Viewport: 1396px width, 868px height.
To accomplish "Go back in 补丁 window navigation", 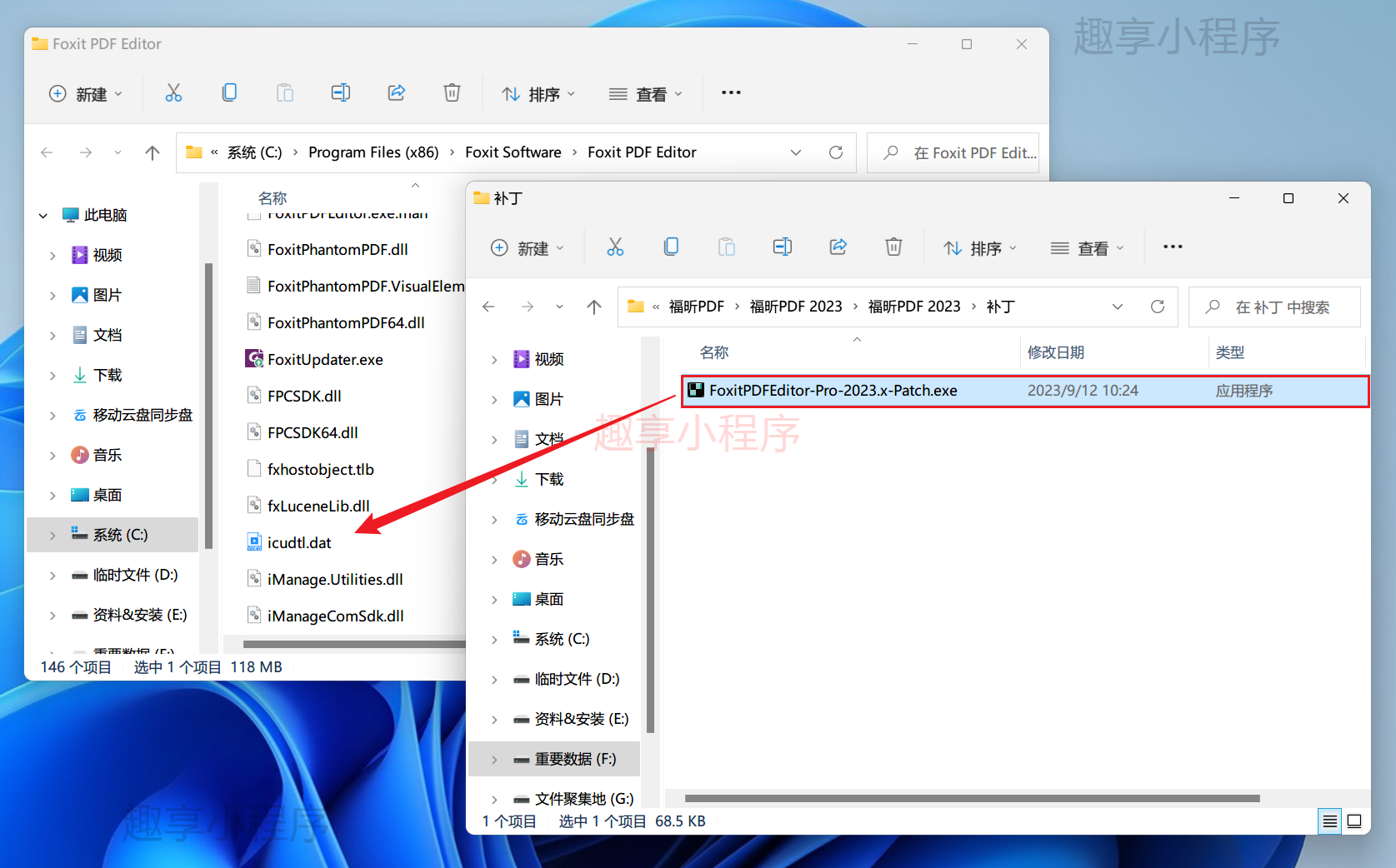I will coord(488,307).
